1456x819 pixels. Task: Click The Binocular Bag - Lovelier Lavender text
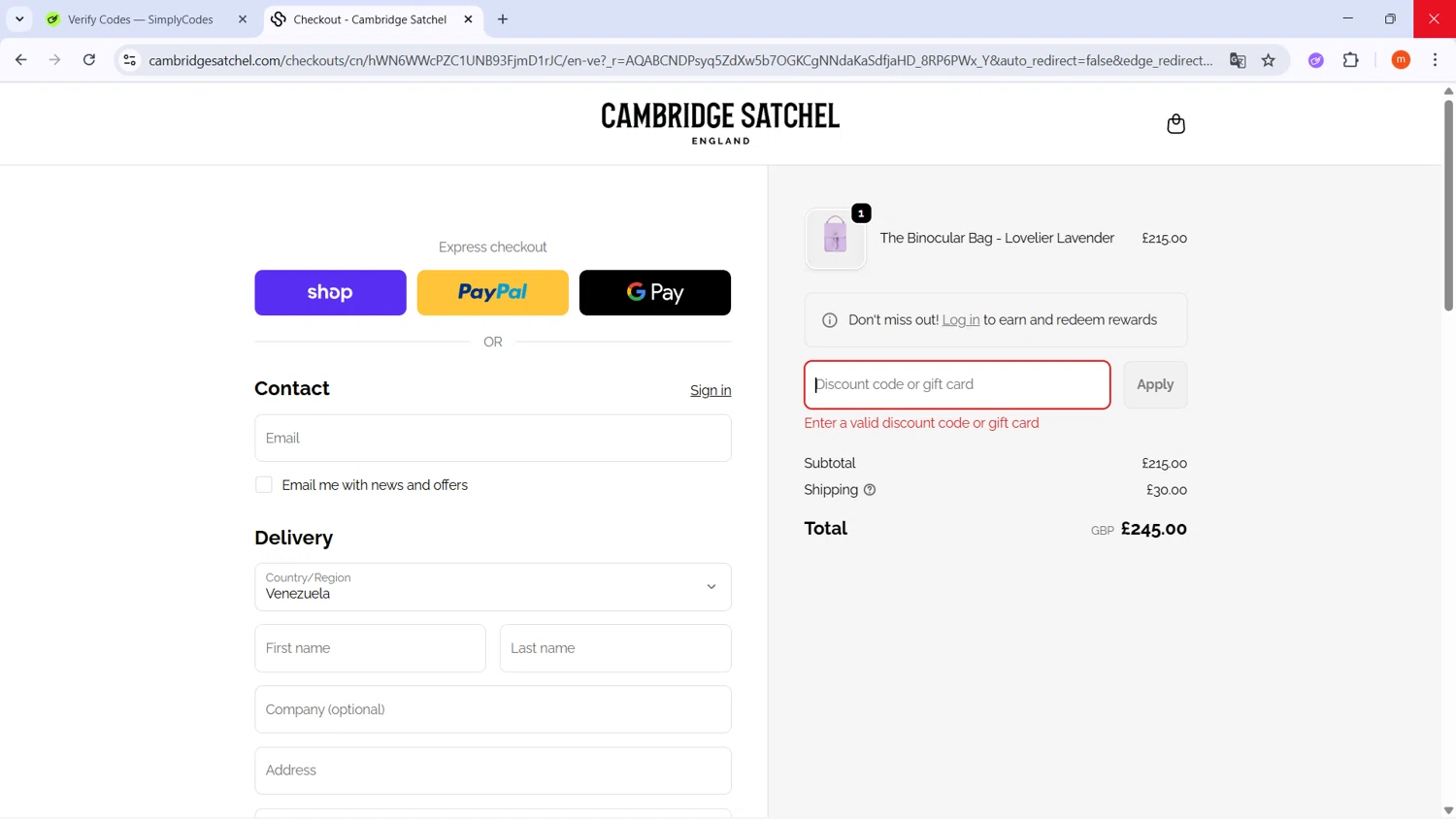997,238
